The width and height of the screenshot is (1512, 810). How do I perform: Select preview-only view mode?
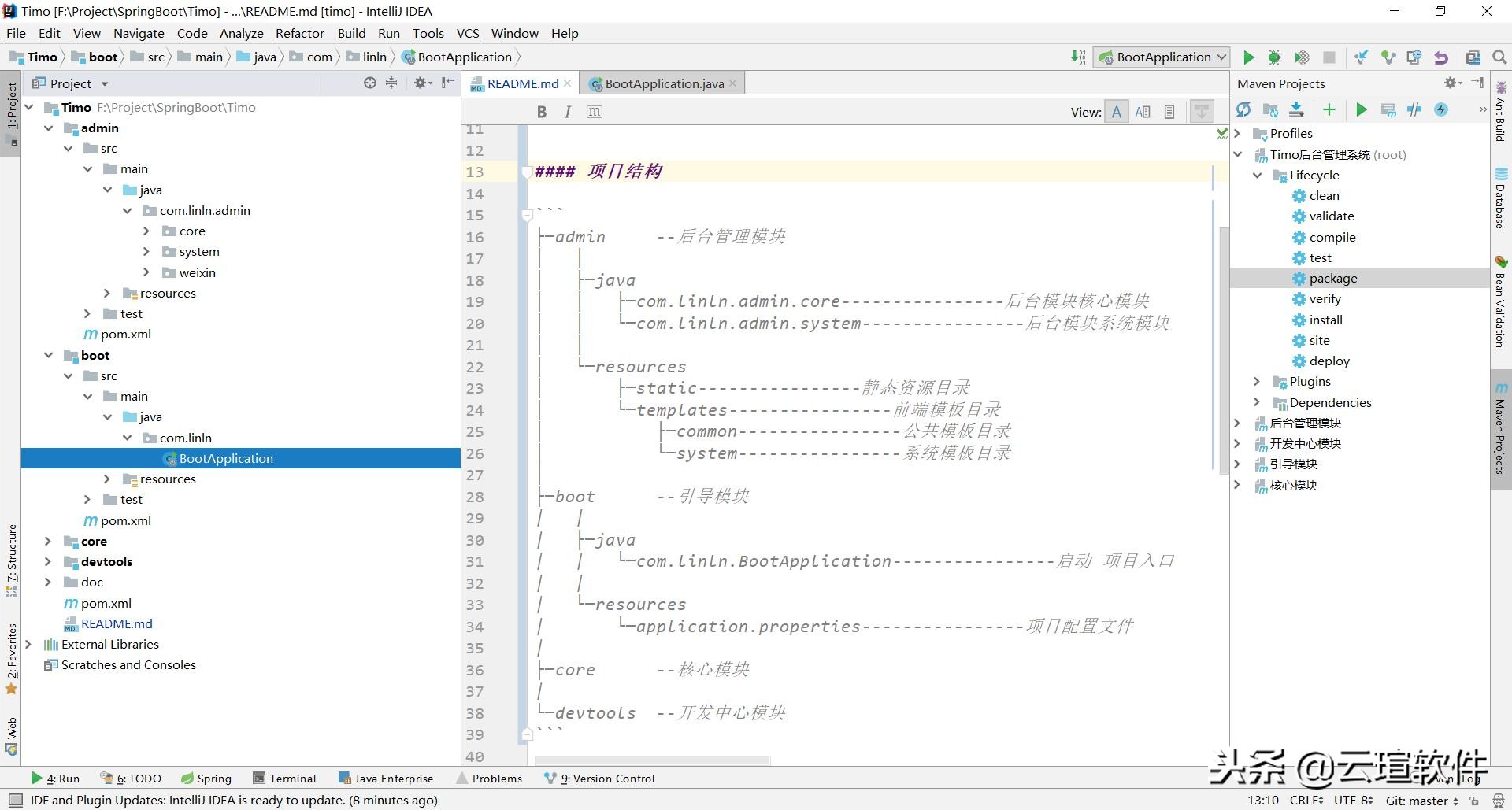(x=1169, y=112)
